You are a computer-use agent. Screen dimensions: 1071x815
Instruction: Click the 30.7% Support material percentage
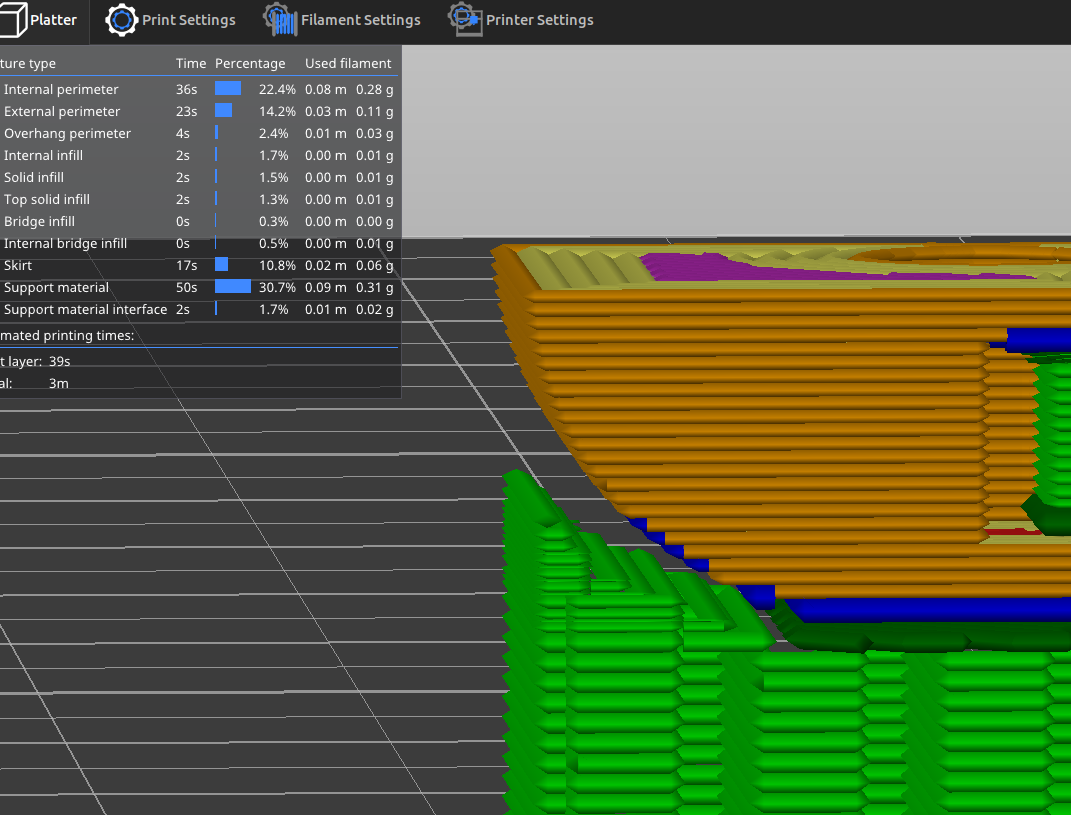[x=277, y=288]
